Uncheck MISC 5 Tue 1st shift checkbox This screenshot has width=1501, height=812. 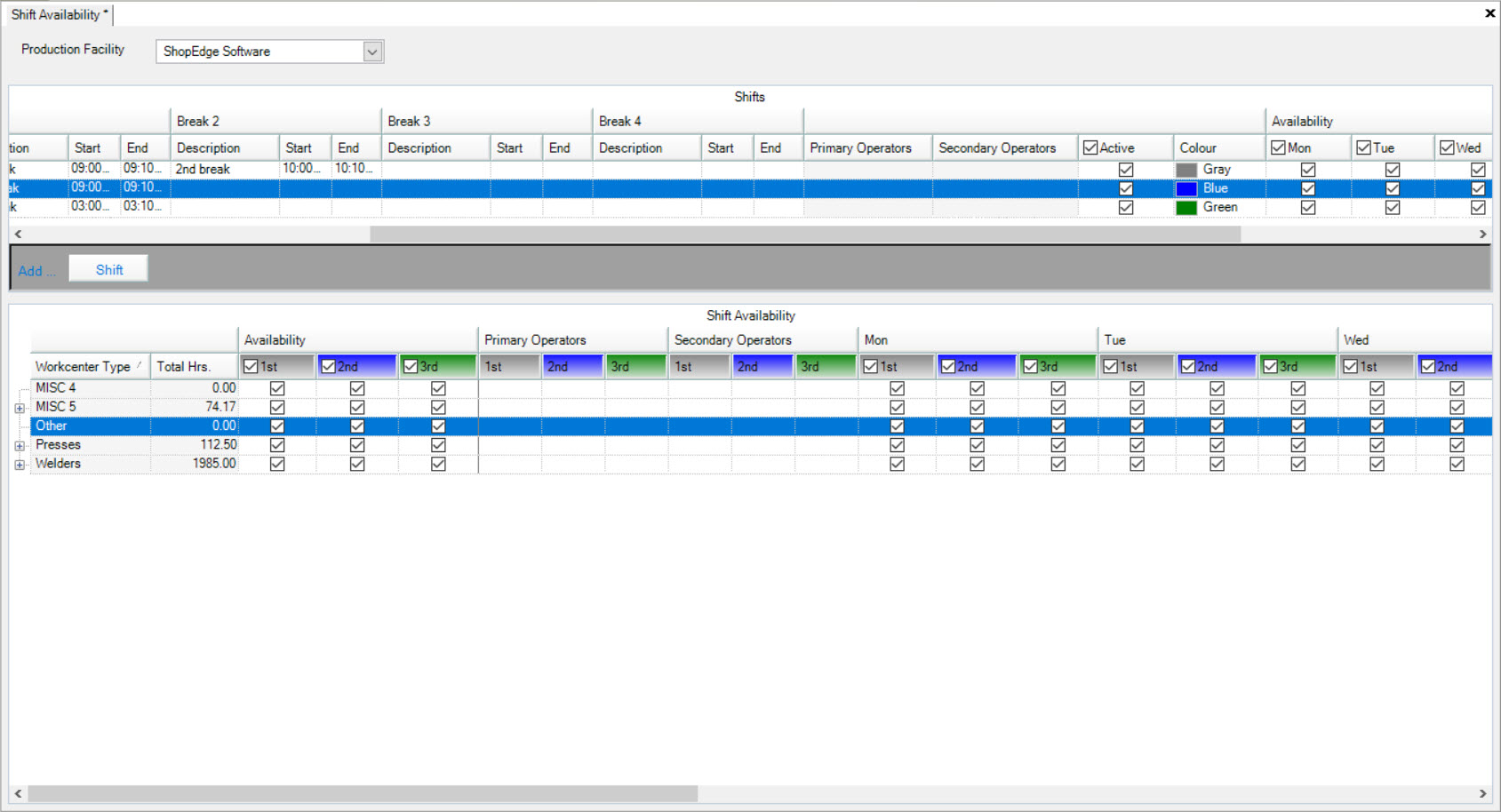tap(1137, 407)
